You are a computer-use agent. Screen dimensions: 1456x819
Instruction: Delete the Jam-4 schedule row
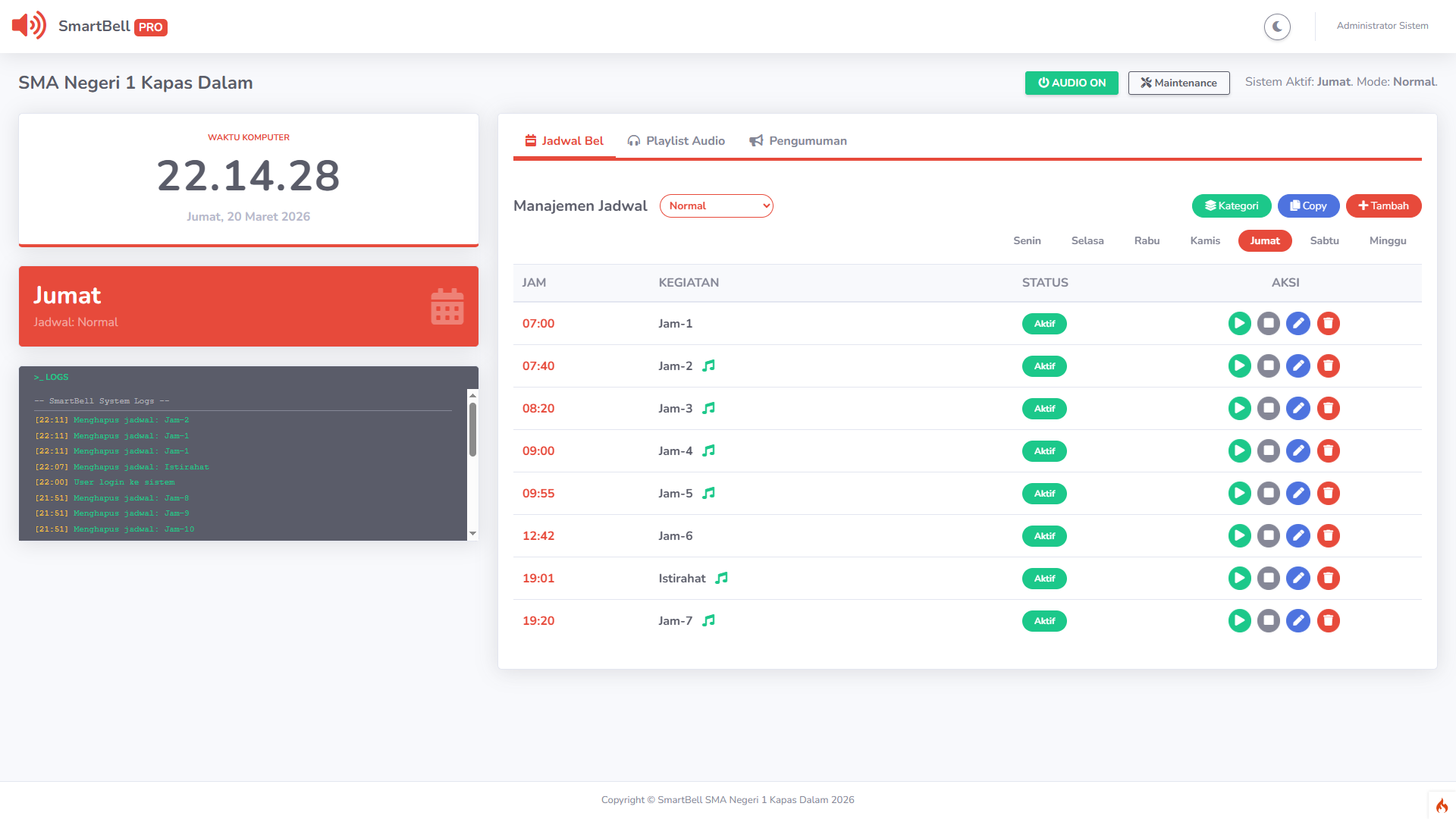pos(1328,451)
